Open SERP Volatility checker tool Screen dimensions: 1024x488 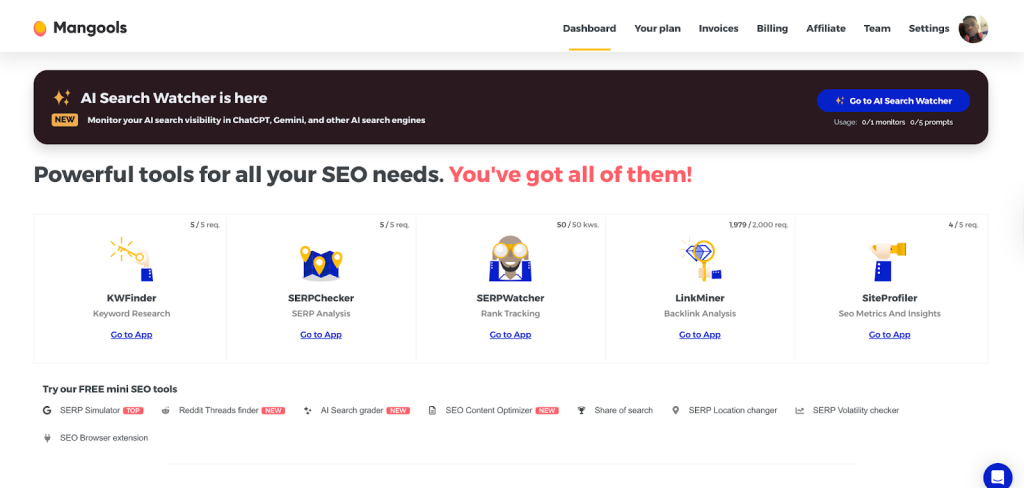(855, 410)
